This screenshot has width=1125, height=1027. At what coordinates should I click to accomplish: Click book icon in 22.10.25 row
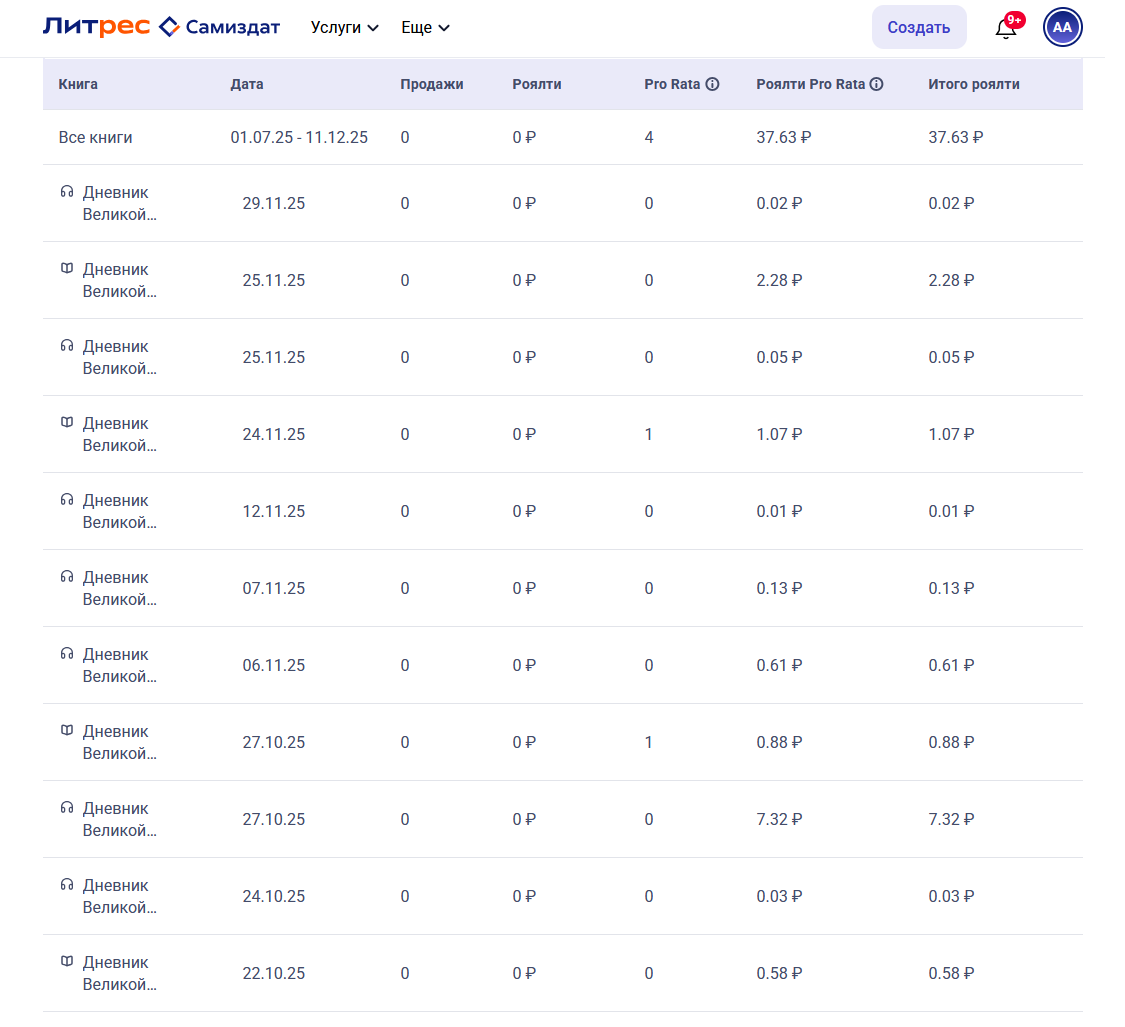(x=67, y=962)
